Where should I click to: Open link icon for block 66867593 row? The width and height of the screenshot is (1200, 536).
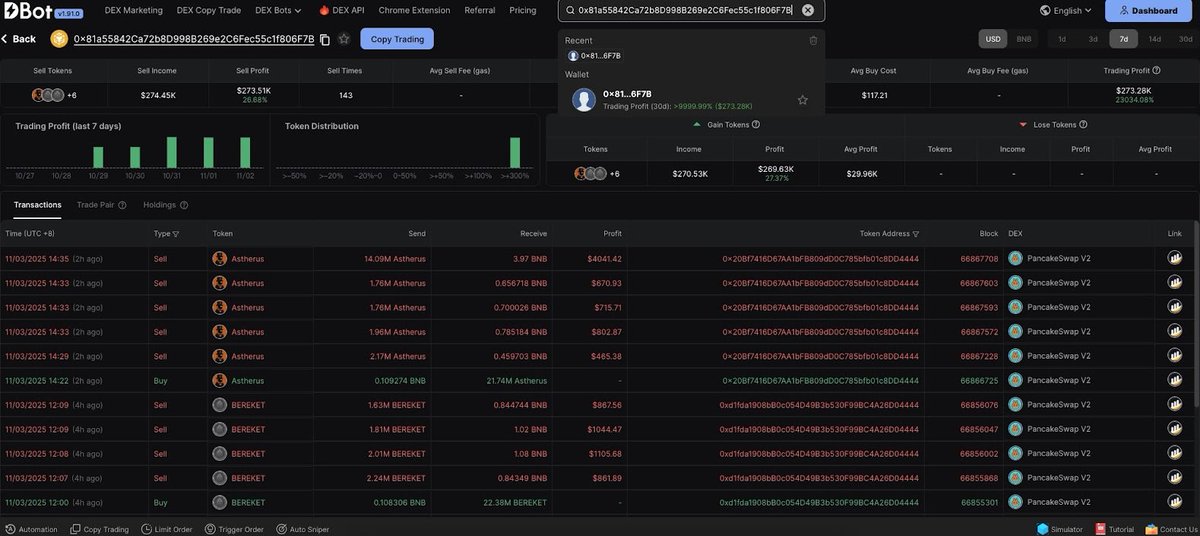[1175, 307]
